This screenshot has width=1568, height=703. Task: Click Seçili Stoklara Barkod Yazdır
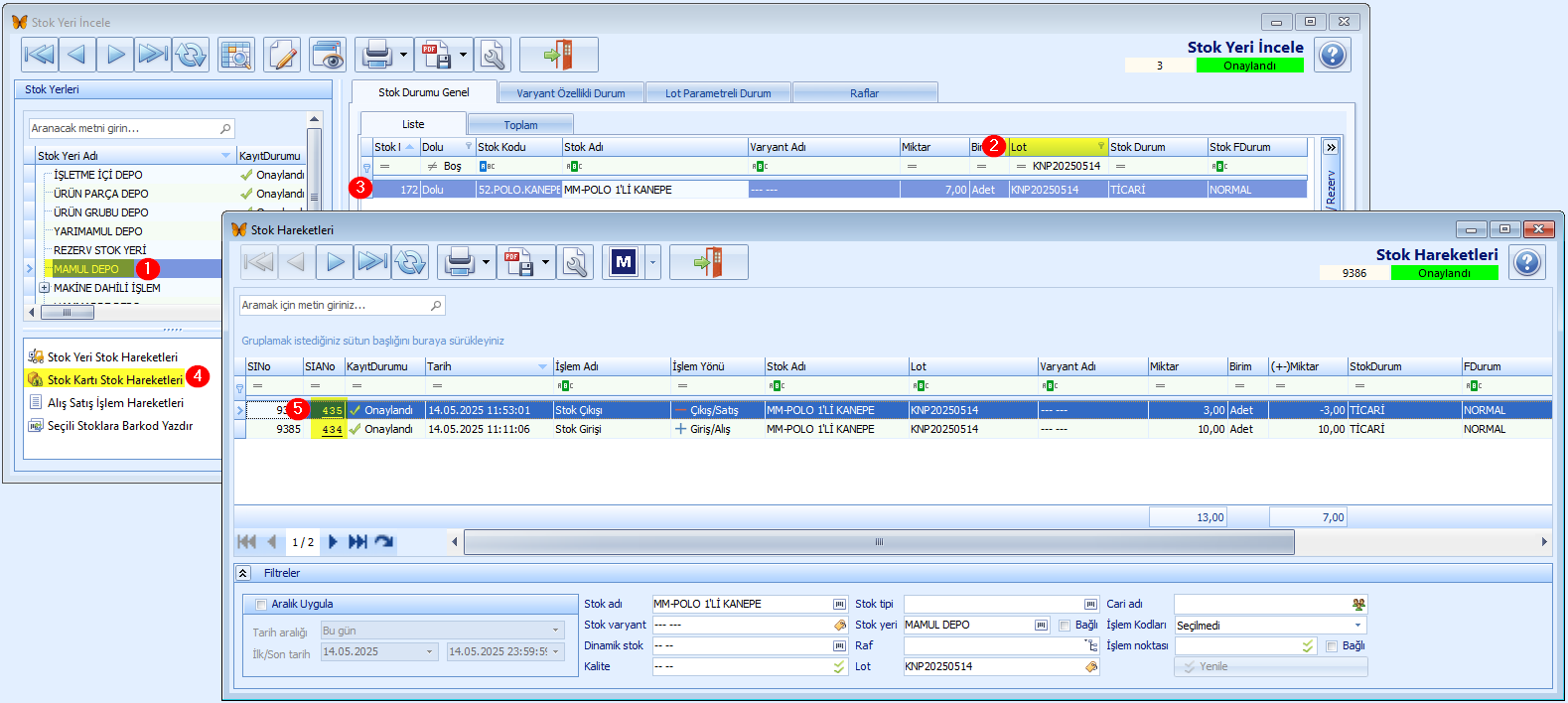tap(119, 426)
